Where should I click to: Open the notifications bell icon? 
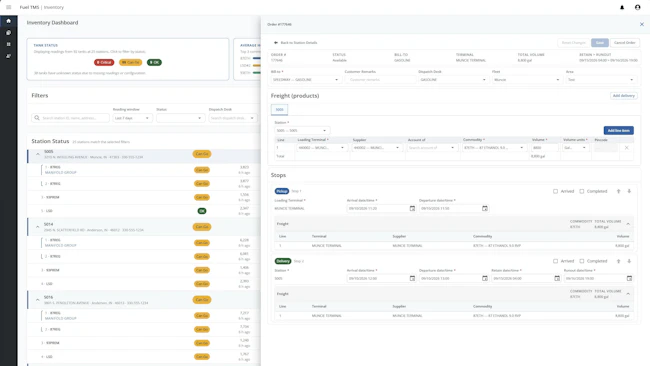pyautogui.click(x=622, y=7)
